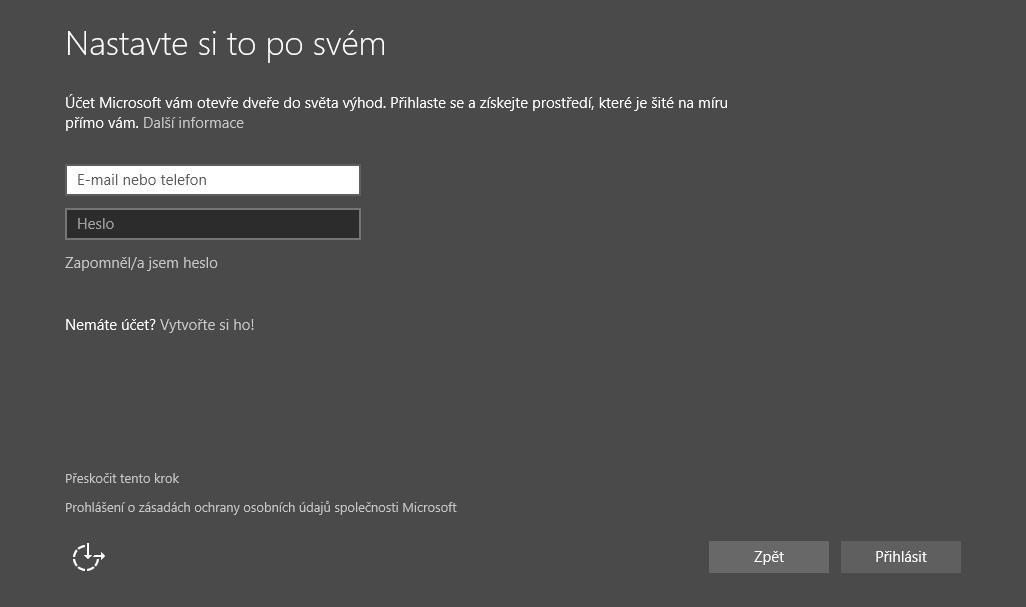Screen dimensions: 1026x607
Task: Open Microsoft privacy statement link
Action: coord(260,508)
